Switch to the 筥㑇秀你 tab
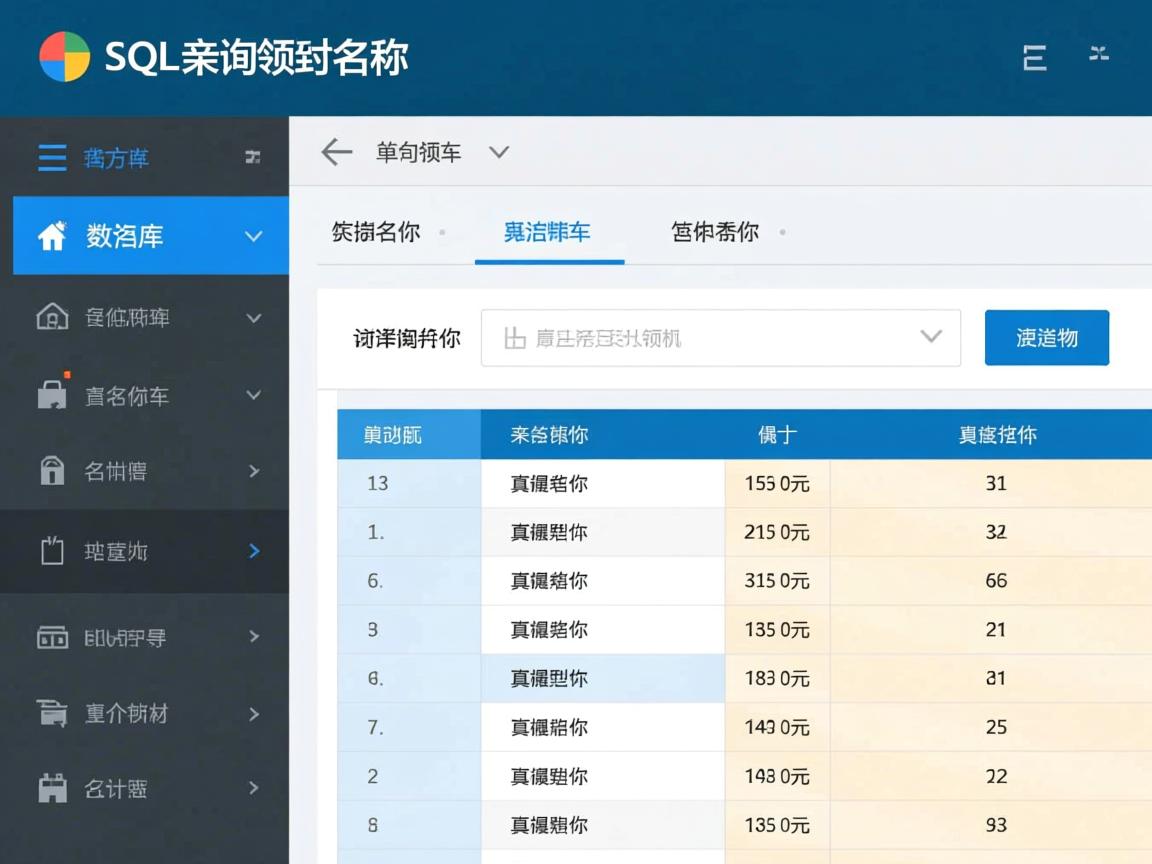1152x864 pixels. 714,231
